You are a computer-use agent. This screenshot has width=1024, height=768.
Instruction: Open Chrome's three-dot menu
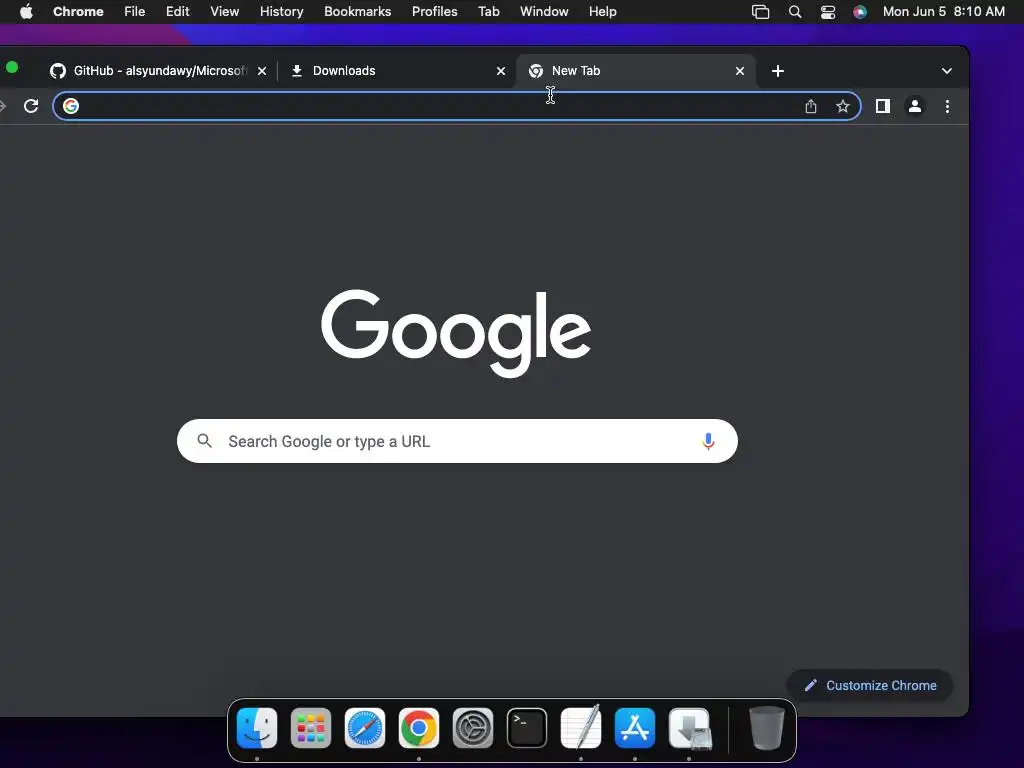tap(947, 106)
